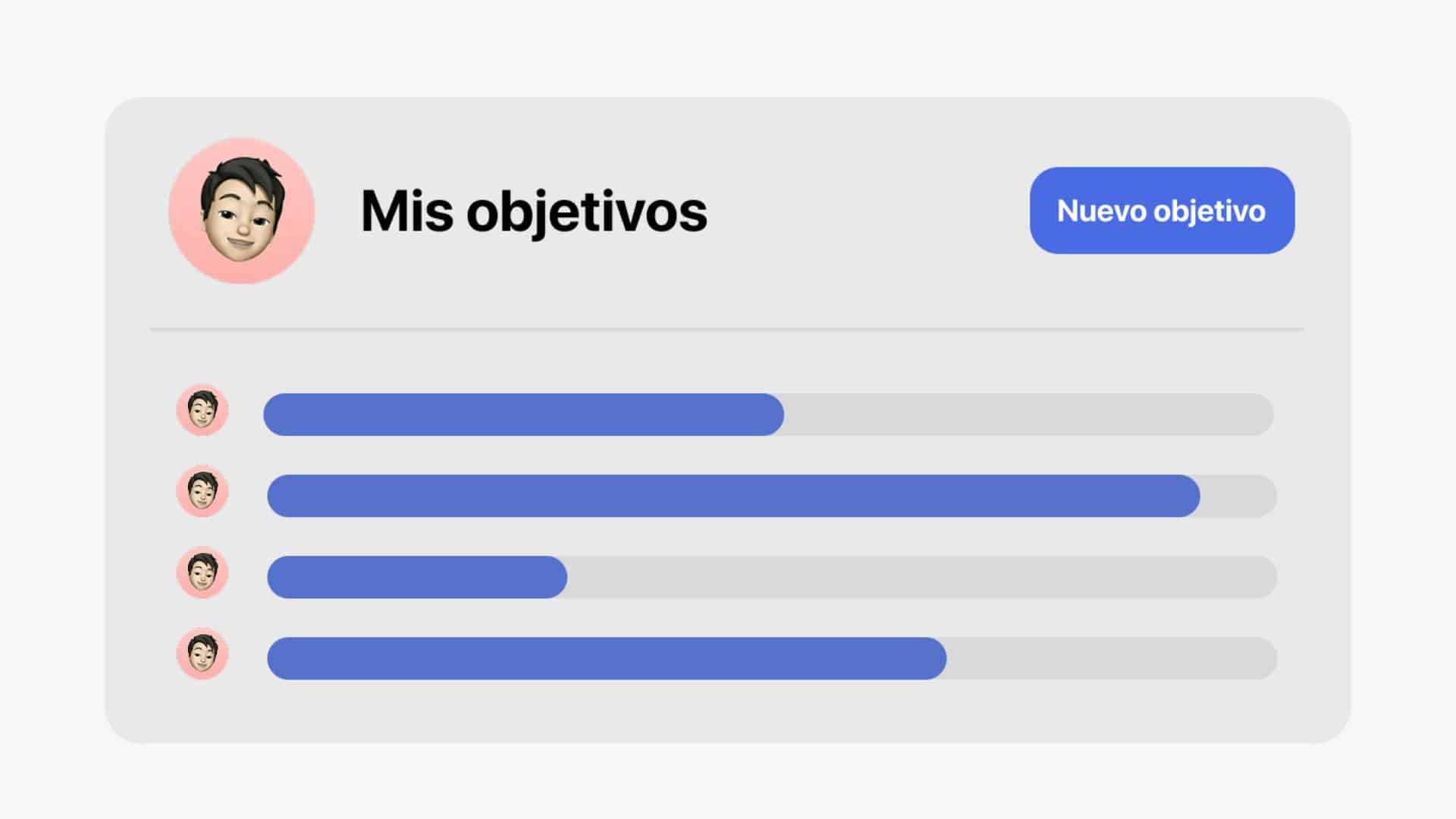Screen dimensions: 1456x819
Task: Open the avatar beside the second goal bar
Action: 202,491
